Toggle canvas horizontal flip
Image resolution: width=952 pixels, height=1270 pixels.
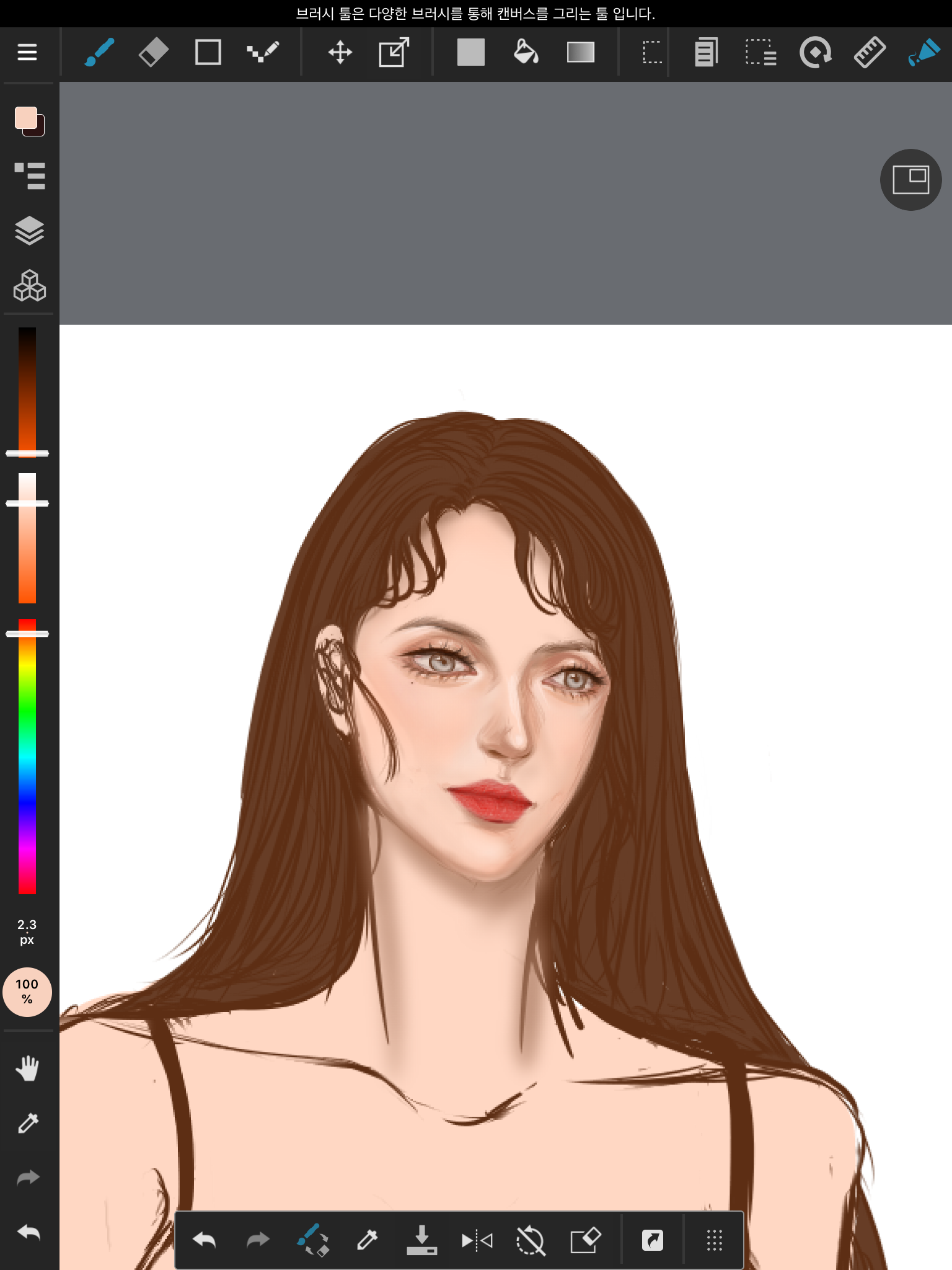pos(477,1240)
